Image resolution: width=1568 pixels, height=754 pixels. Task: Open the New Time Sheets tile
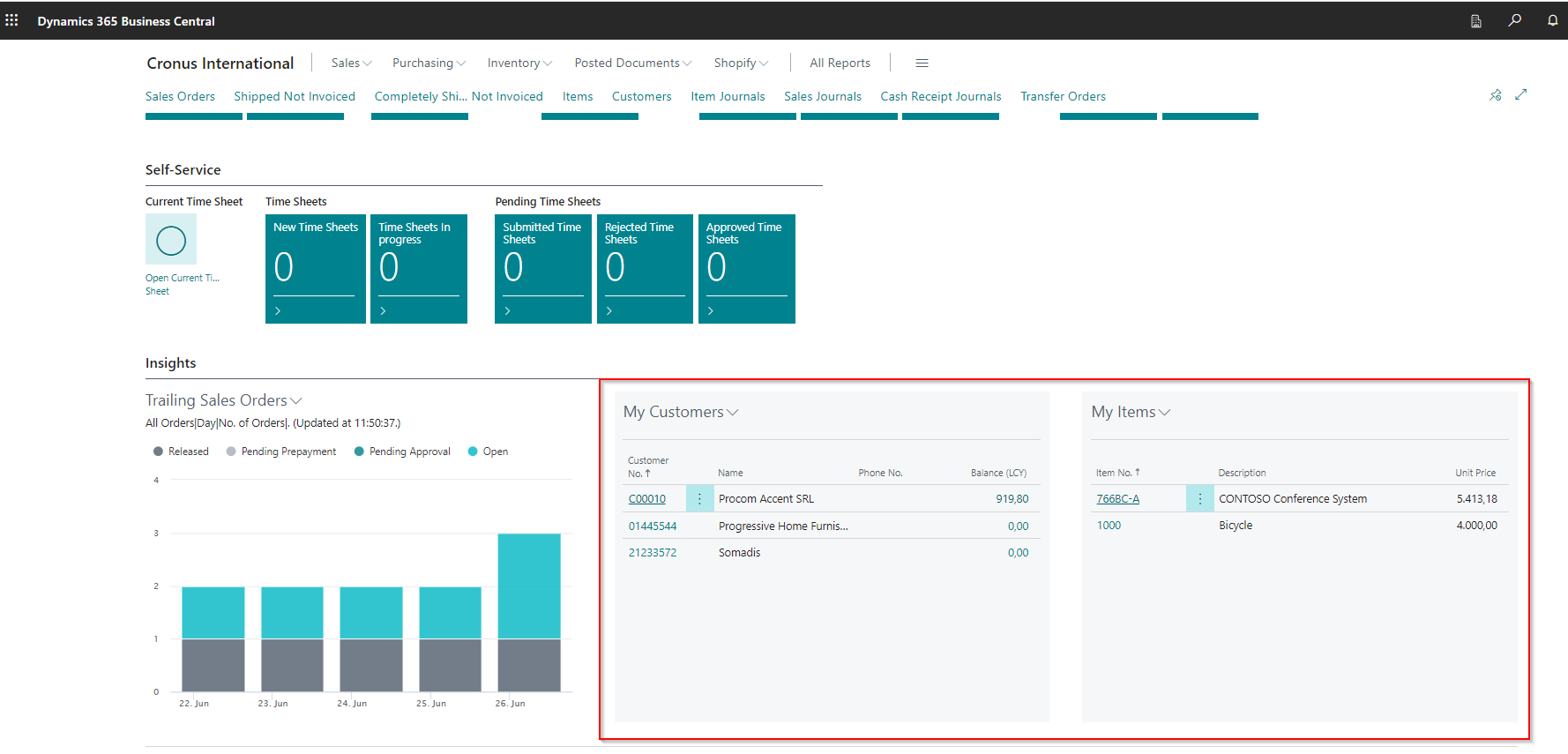click(x=316, y=269)
